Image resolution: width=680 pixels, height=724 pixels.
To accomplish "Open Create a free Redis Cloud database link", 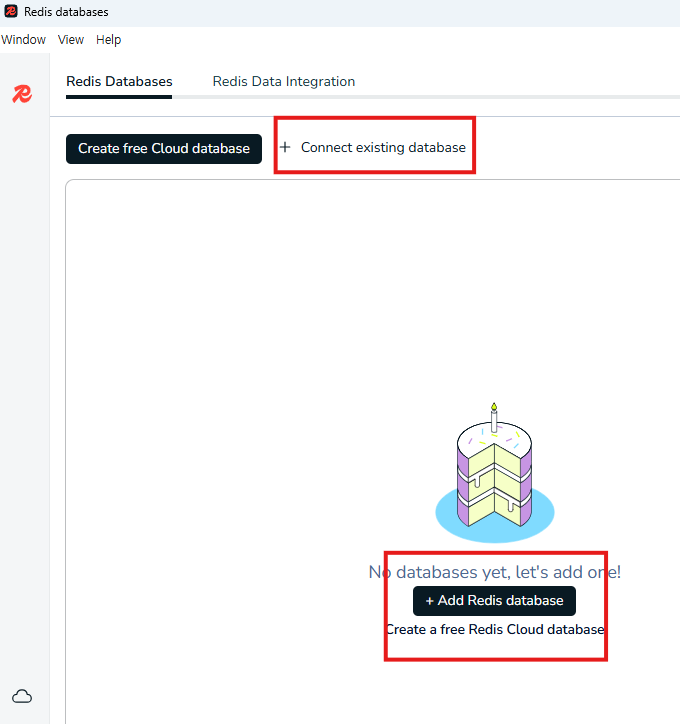I will (495, 629).
